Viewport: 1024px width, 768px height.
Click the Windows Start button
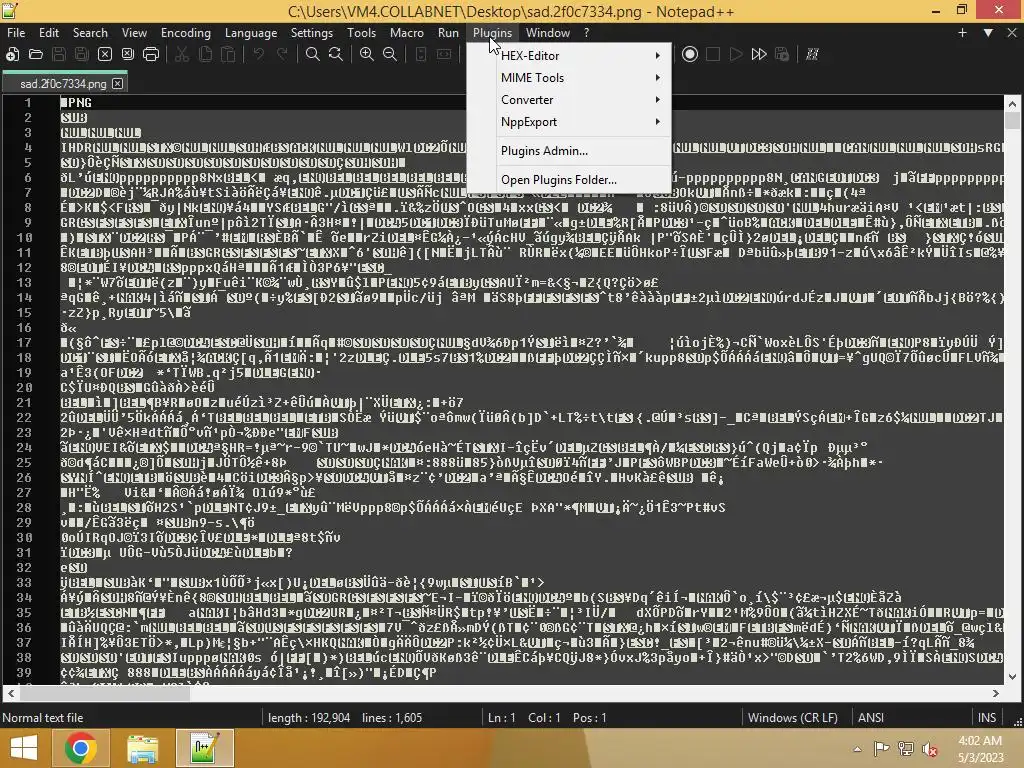[x=24, y=748]
